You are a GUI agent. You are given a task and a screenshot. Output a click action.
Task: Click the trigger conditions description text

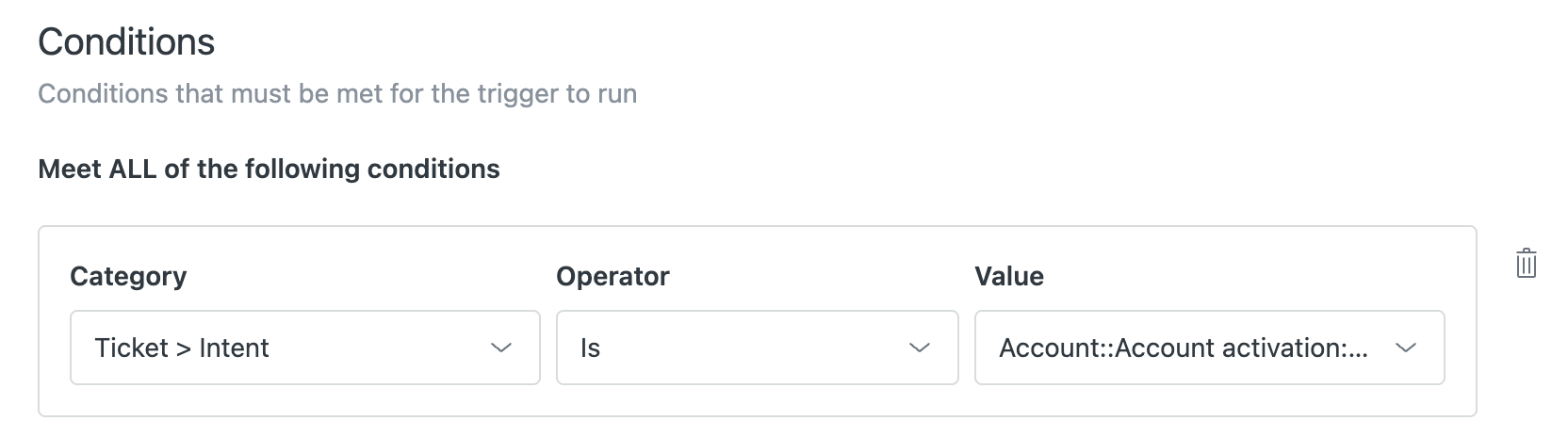[337, 94]
